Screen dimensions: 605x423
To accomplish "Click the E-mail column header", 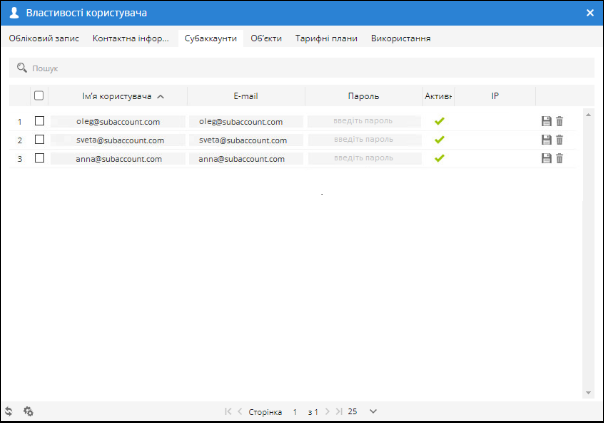I will (x=246, y=96).
